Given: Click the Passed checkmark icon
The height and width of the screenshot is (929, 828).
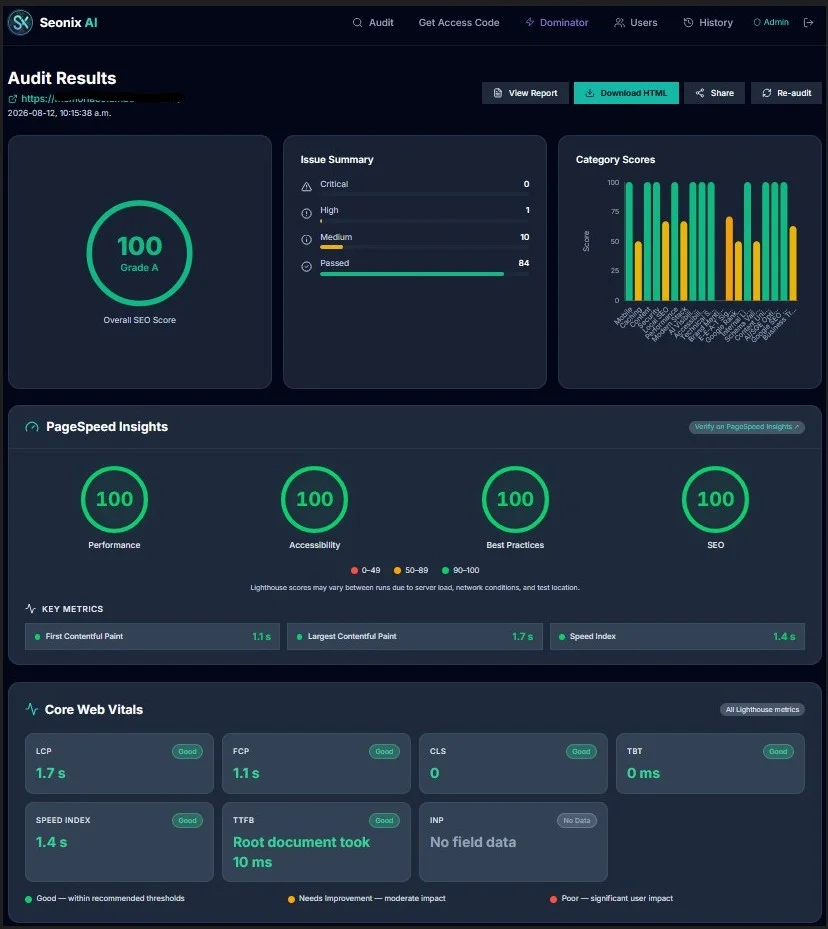Looking at the screenshot, I should pyautogui.click(x=306, y=267).
